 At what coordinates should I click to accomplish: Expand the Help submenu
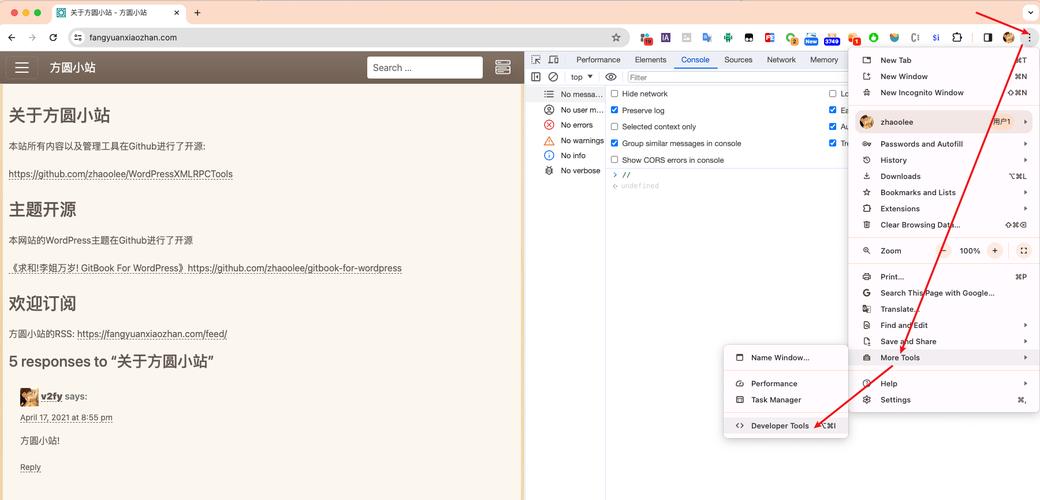(x=944, y=383)
